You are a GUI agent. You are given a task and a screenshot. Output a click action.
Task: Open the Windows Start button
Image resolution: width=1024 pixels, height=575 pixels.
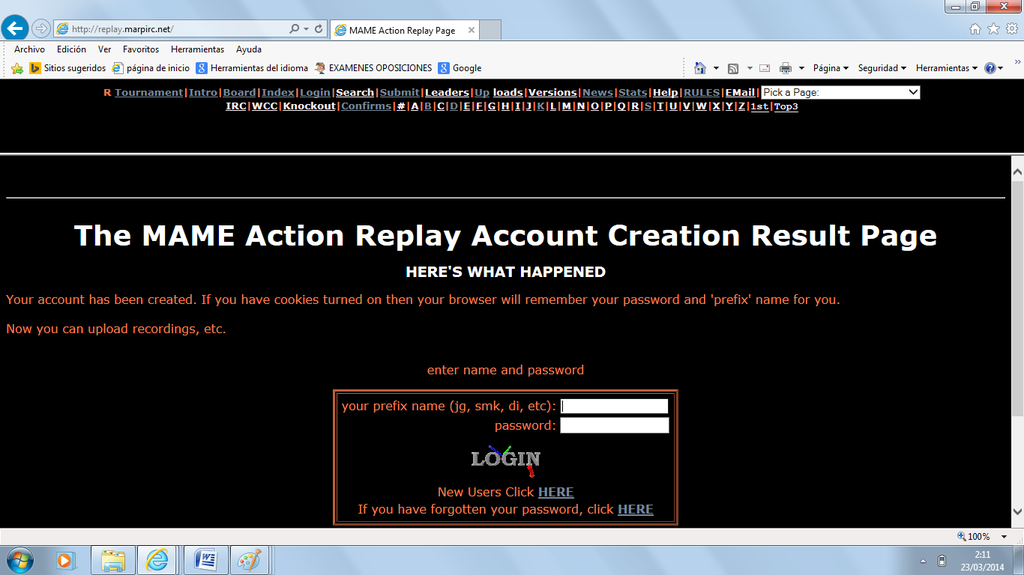pyautogui.click(x=20, y=561)
